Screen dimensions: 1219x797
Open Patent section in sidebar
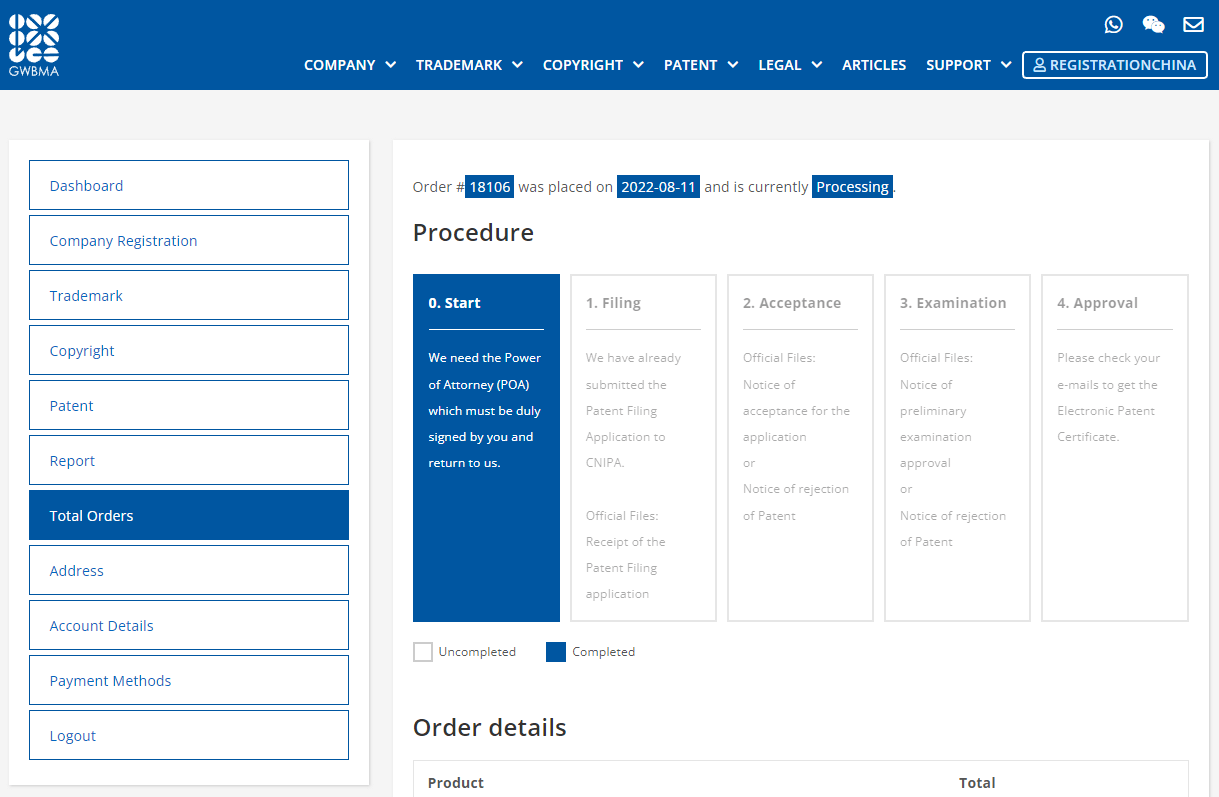(x=189, y=405)
